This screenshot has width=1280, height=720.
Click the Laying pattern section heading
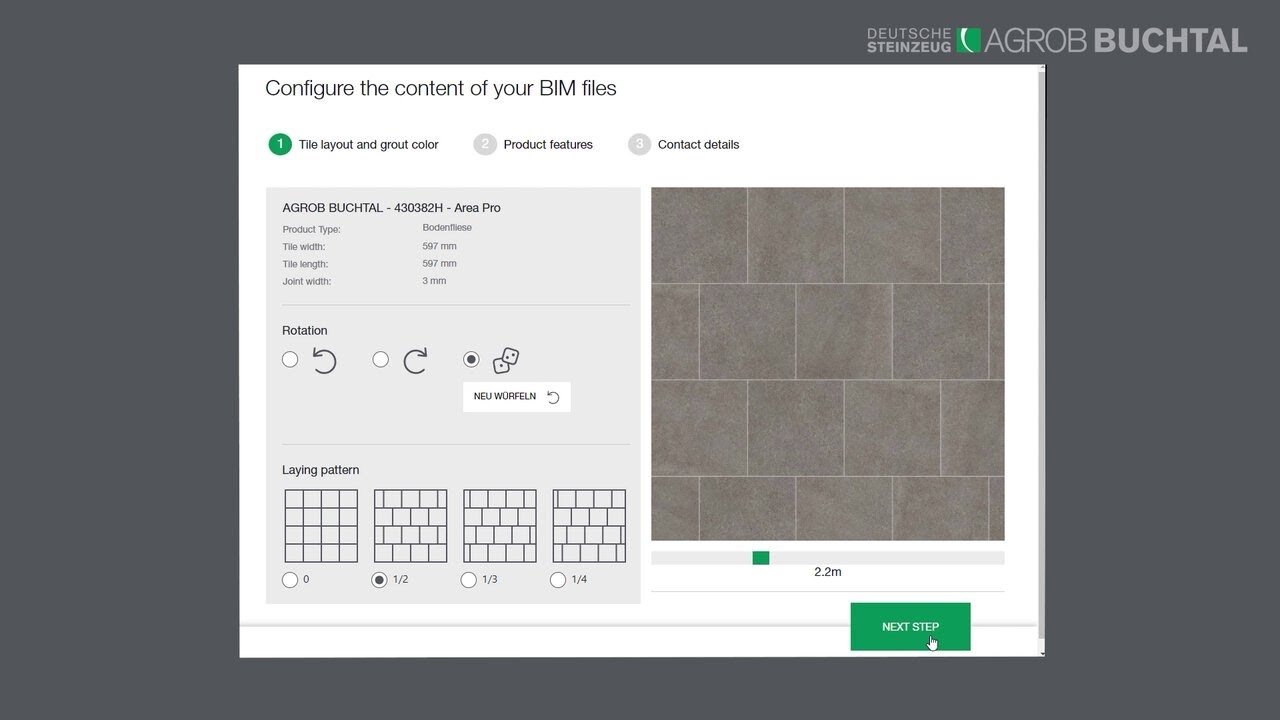point(321,470)
